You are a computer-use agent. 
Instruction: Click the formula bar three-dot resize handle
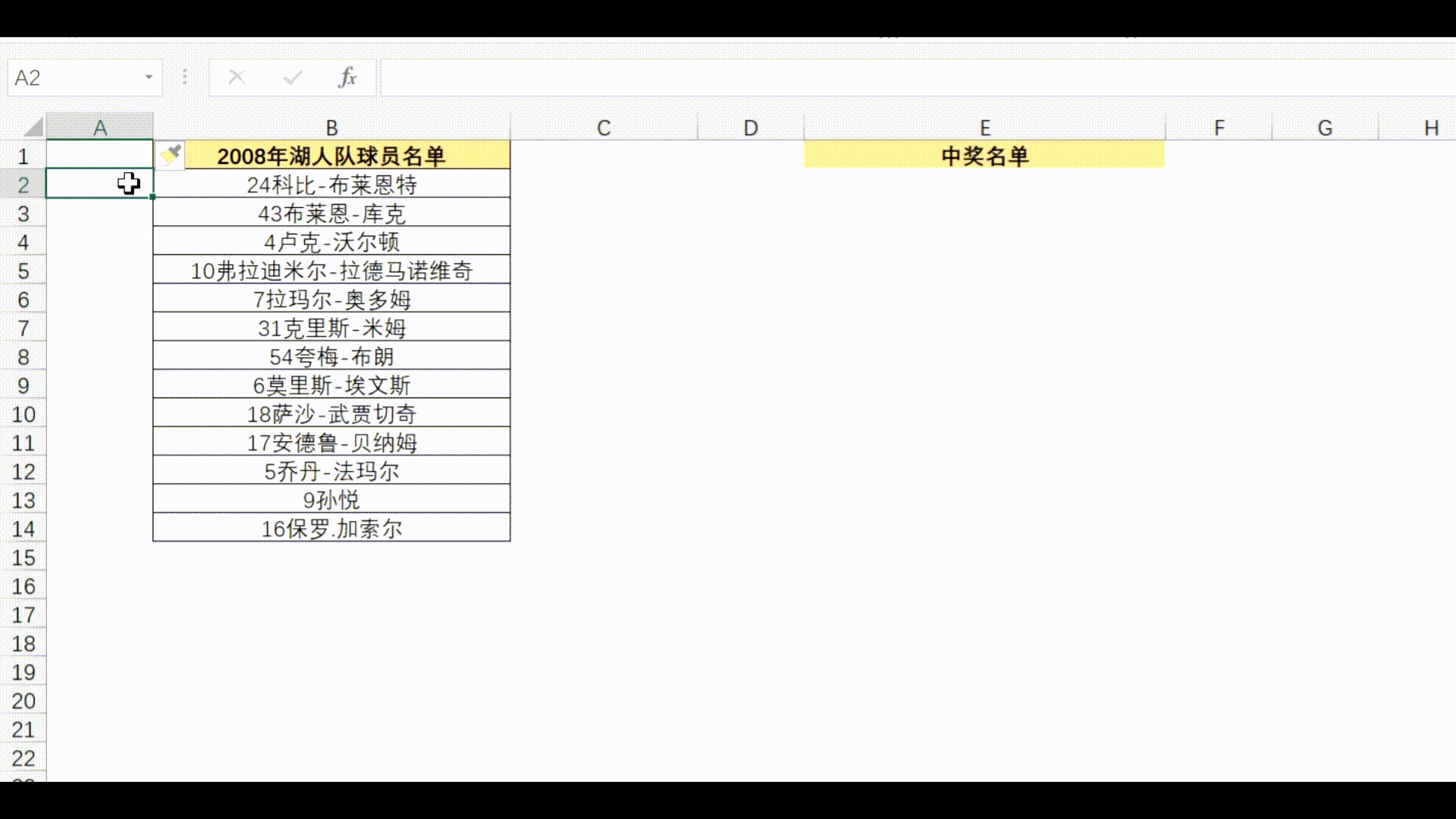pyautogui.click(x=184, y=77)
